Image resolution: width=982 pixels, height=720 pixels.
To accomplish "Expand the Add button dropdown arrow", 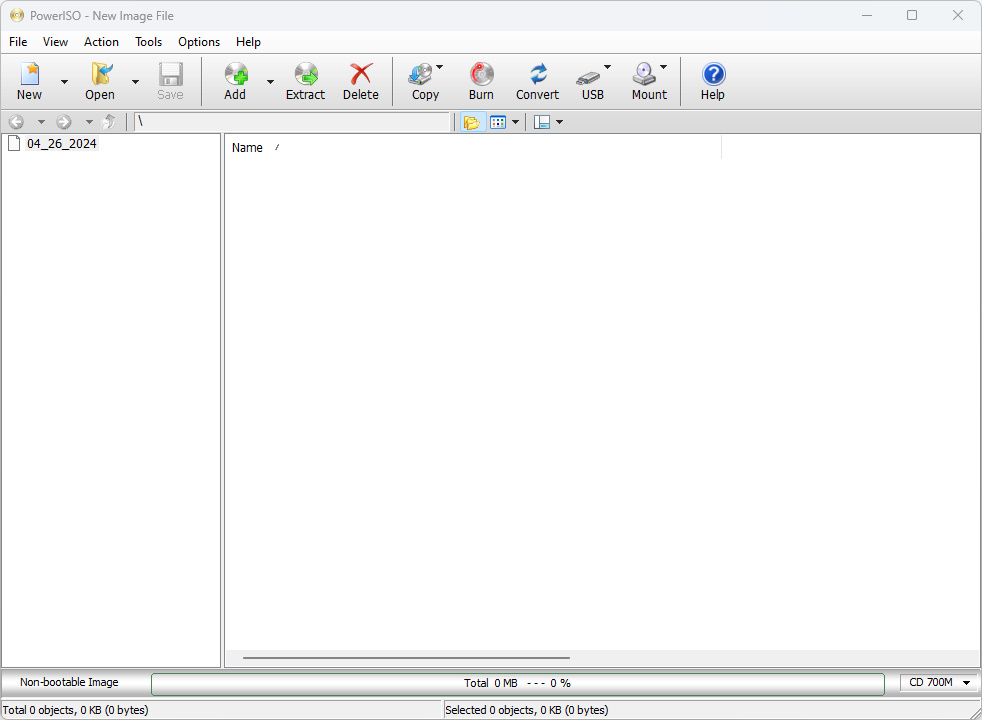I will click(271, 82).
